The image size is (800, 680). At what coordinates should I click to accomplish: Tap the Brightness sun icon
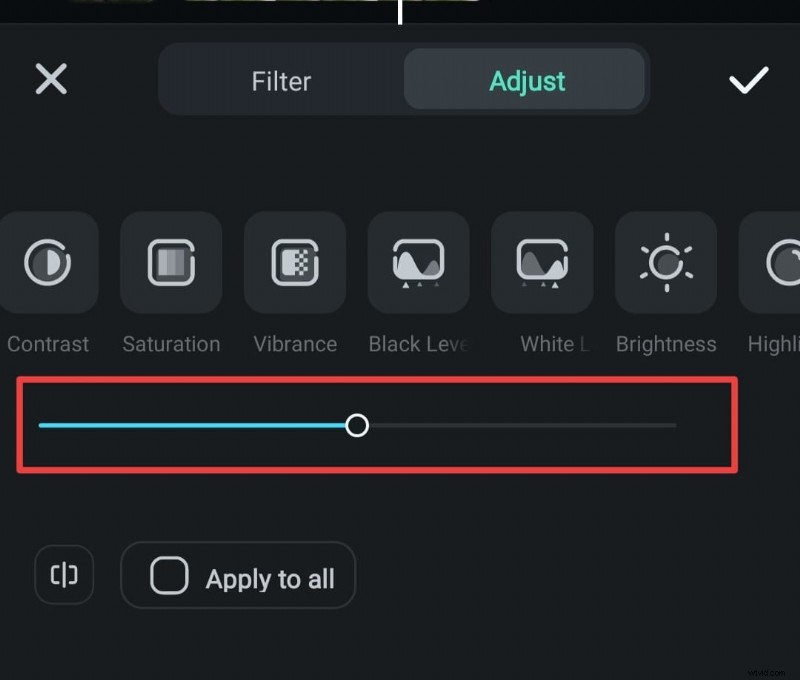pyautogui.click(x=666, y=263)
